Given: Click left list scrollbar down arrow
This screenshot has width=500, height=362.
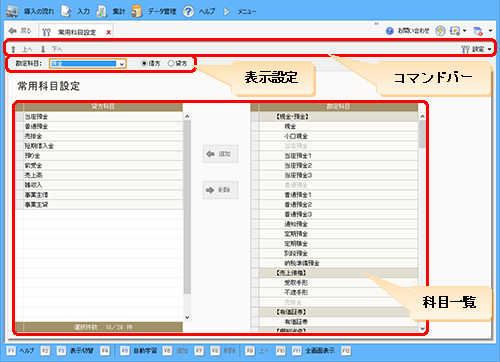Looking at the screenshot, I should click(187, 317).
